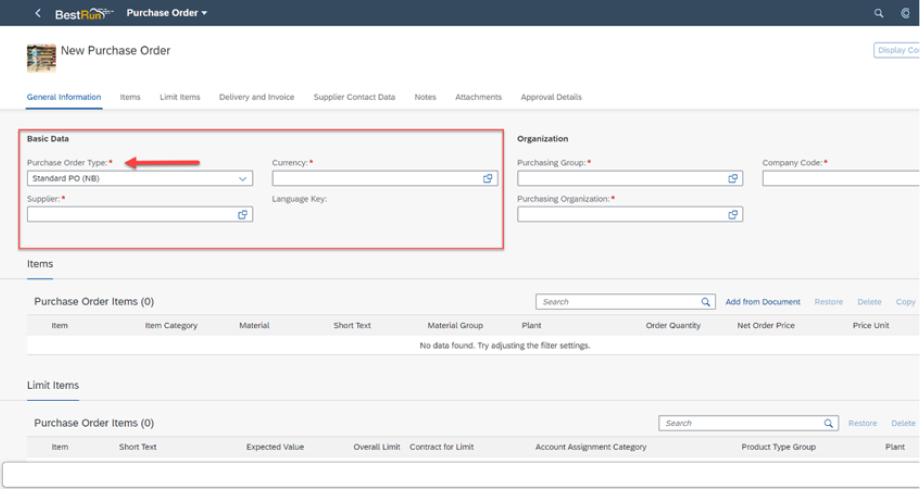The image size is (920, 489).
Task: Open the search magnifier in header
Action: point(878,13)
